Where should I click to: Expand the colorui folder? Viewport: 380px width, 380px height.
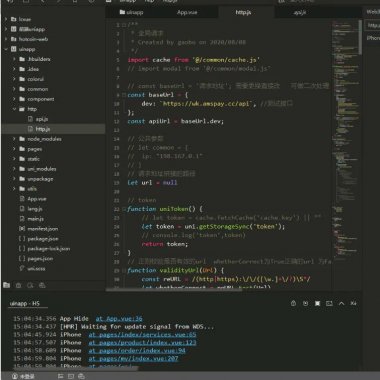pos(14,79)
